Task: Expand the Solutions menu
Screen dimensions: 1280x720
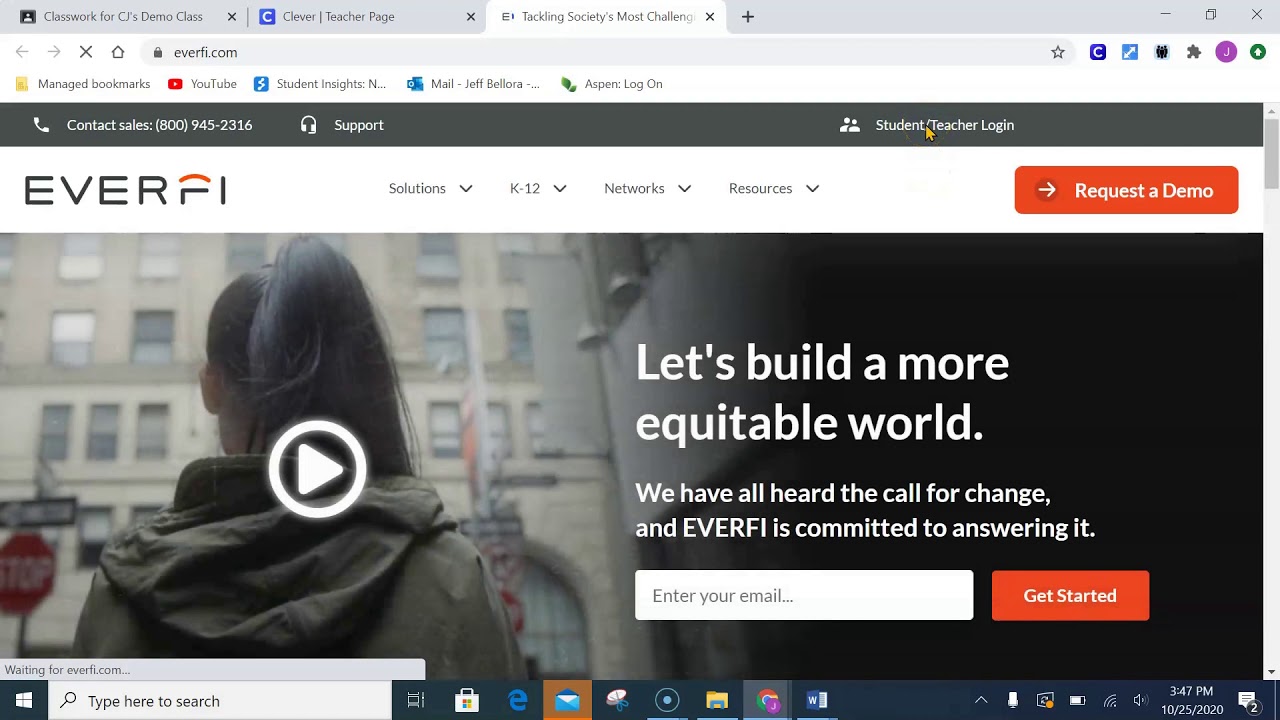Action: point(430,188)
